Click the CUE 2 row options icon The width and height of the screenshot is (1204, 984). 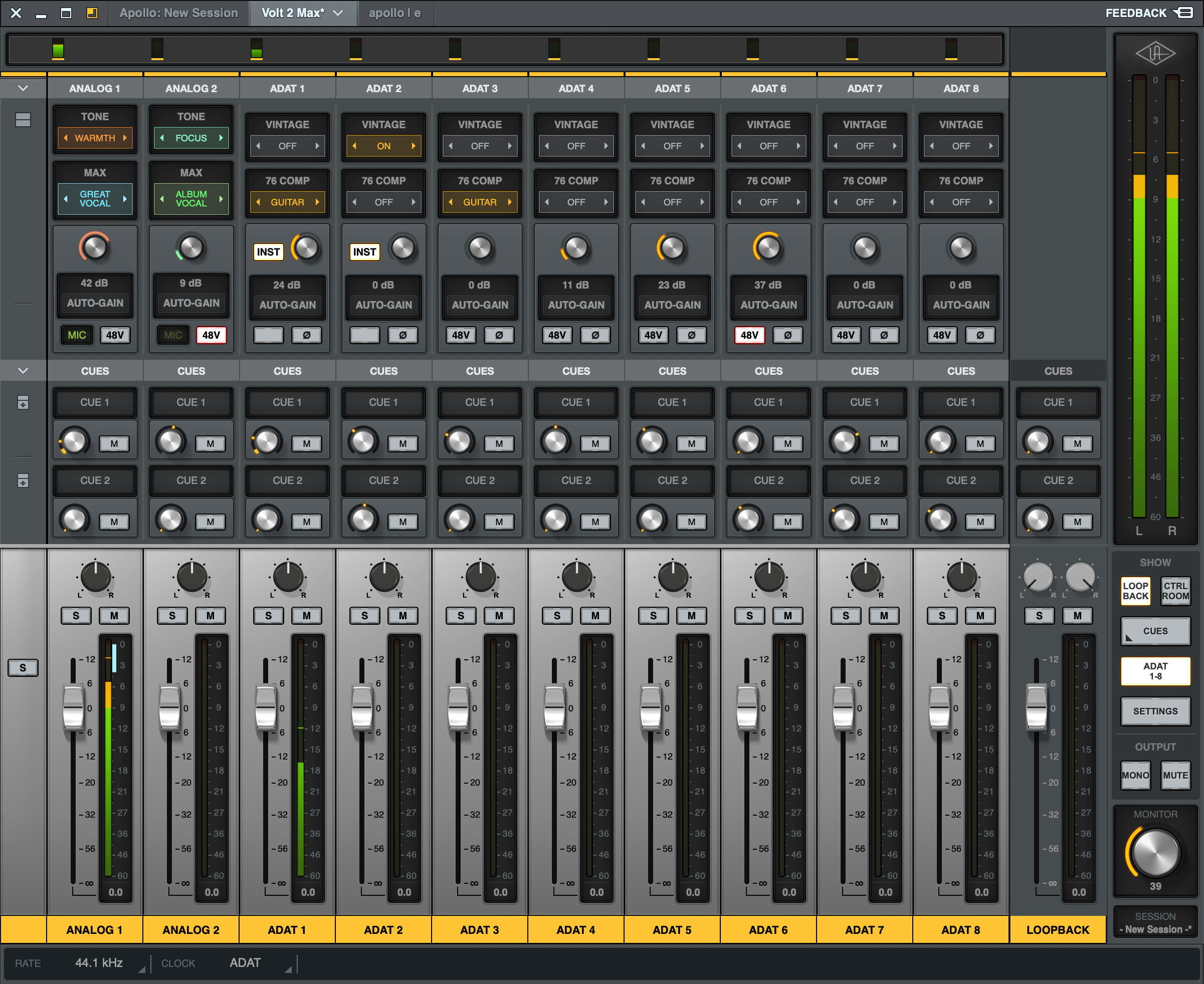coord(23,480)
